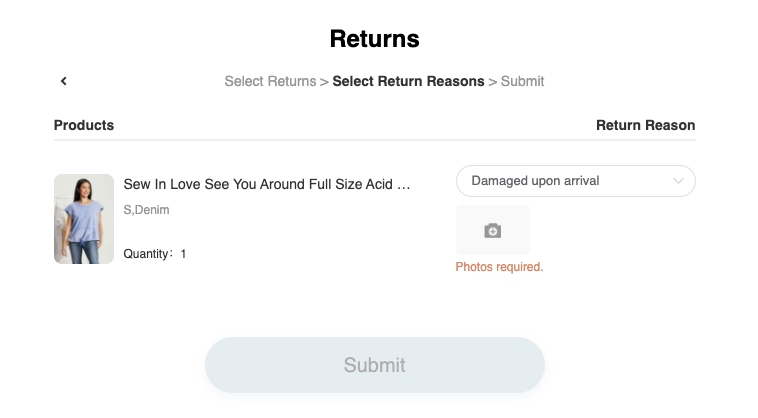
Task: Click the ellipsis ending the product title
Action: pyautogui.click(x=404, y=184)
